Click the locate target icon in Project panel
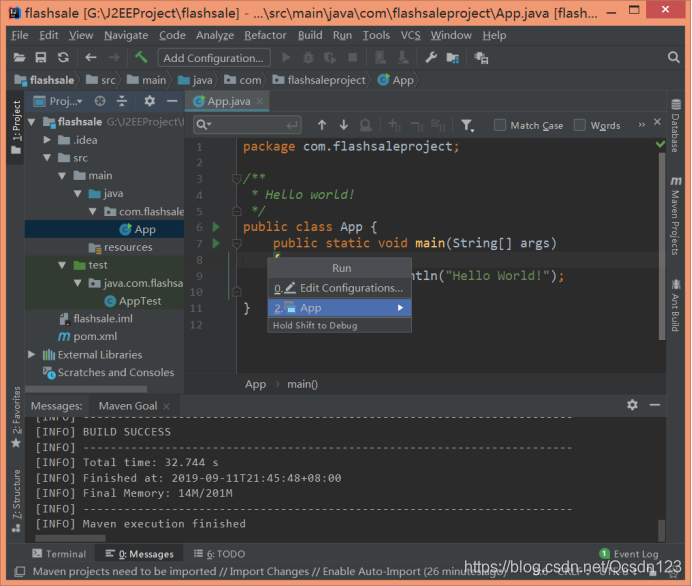Viewport: 692px width, 586px height. coord(100,101)
